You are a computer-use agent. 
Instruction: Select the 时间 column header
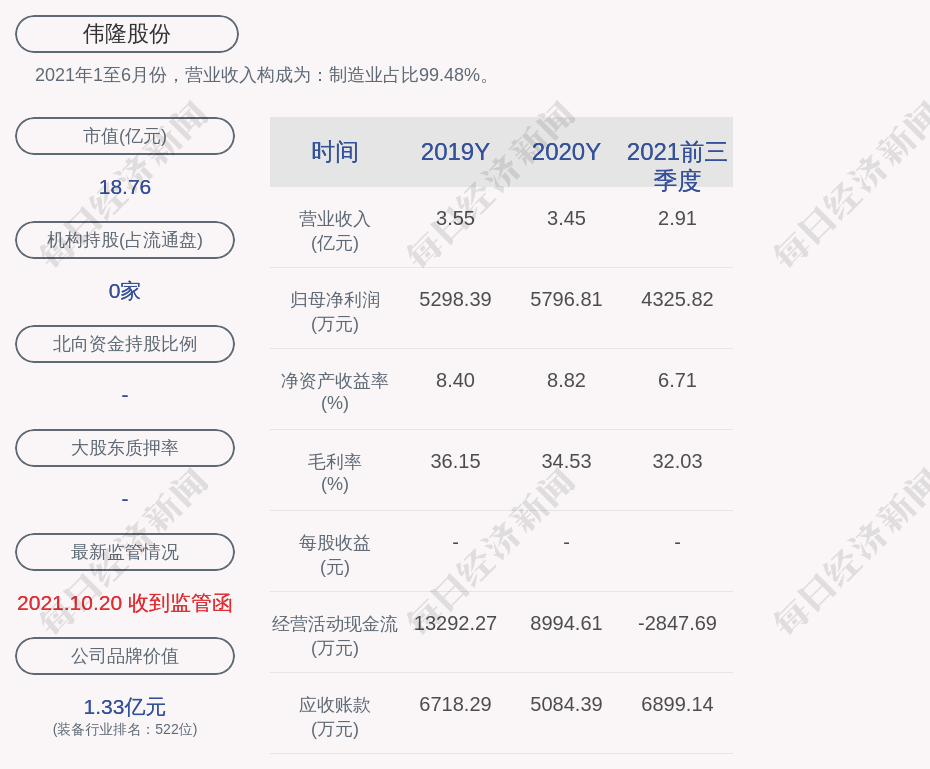tap(335, 152)
